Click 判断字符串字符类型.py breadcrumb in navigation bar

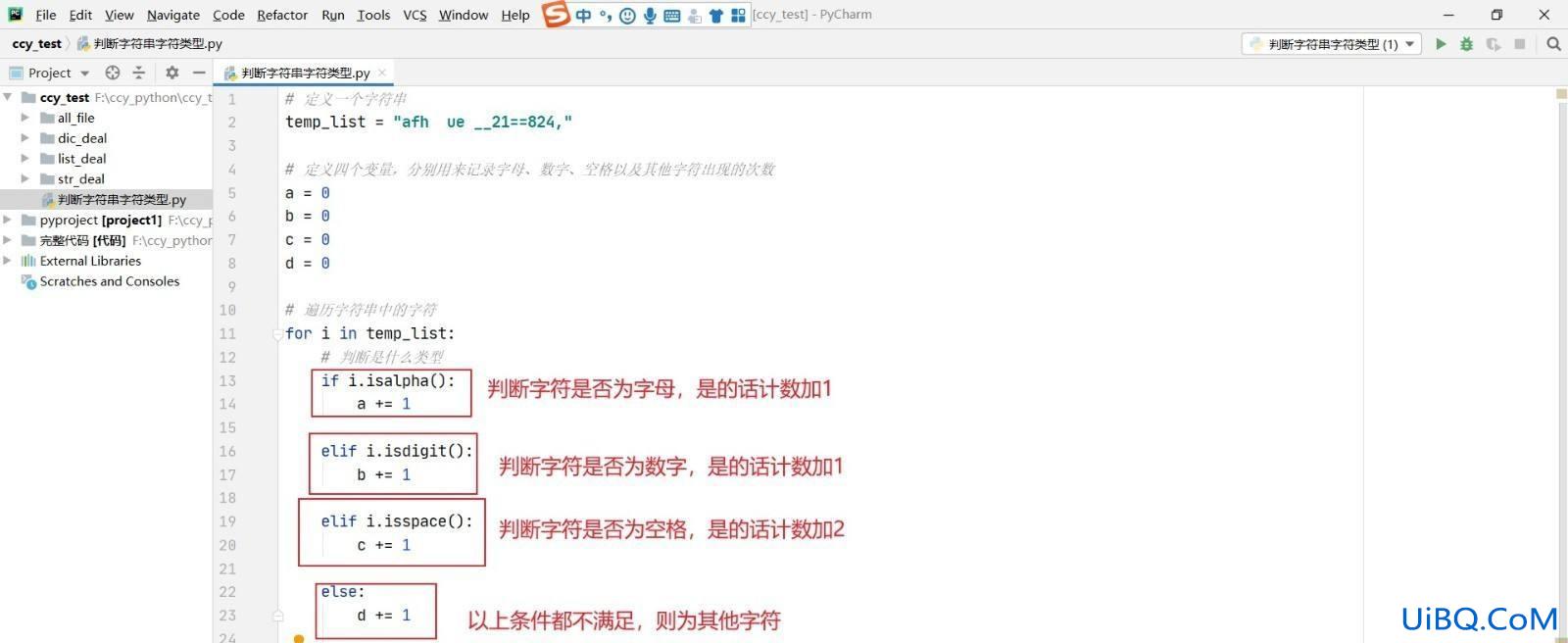[149, 44]
